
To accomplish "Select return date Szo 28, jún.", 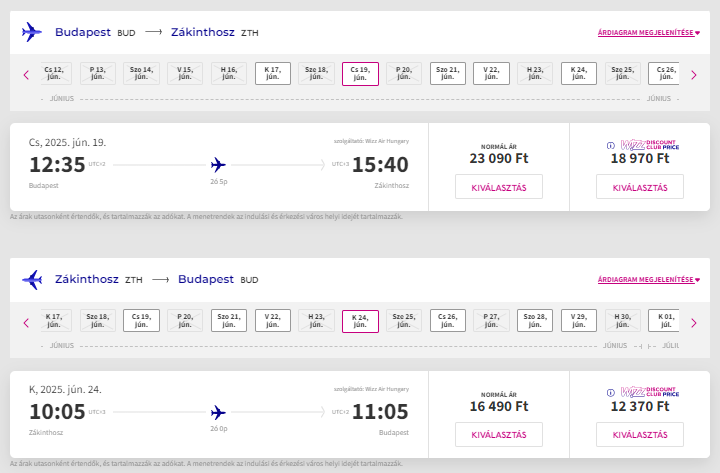I will pos(535,321).
